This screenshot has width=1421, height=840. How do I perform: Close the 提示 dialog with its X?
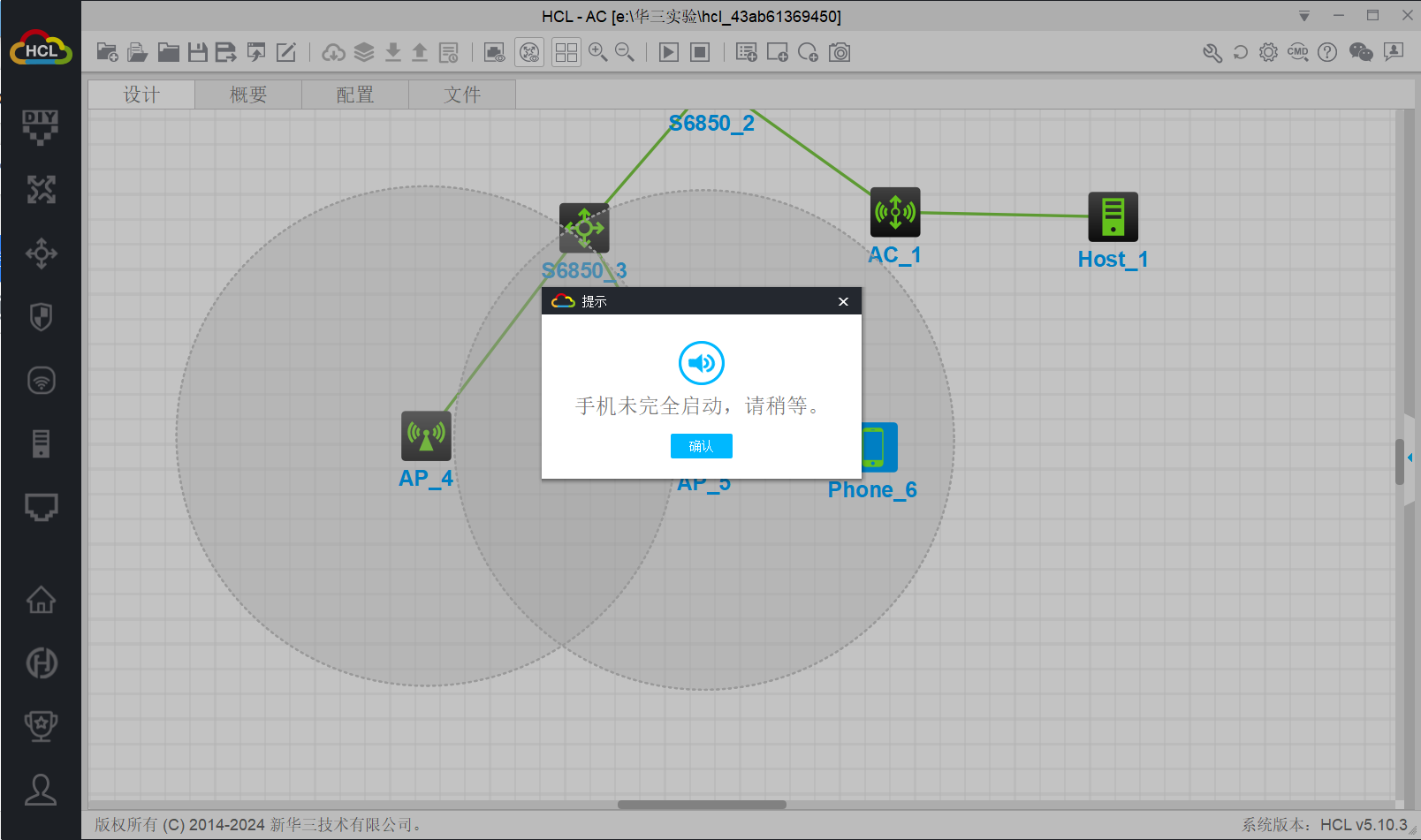coord(843,302)
